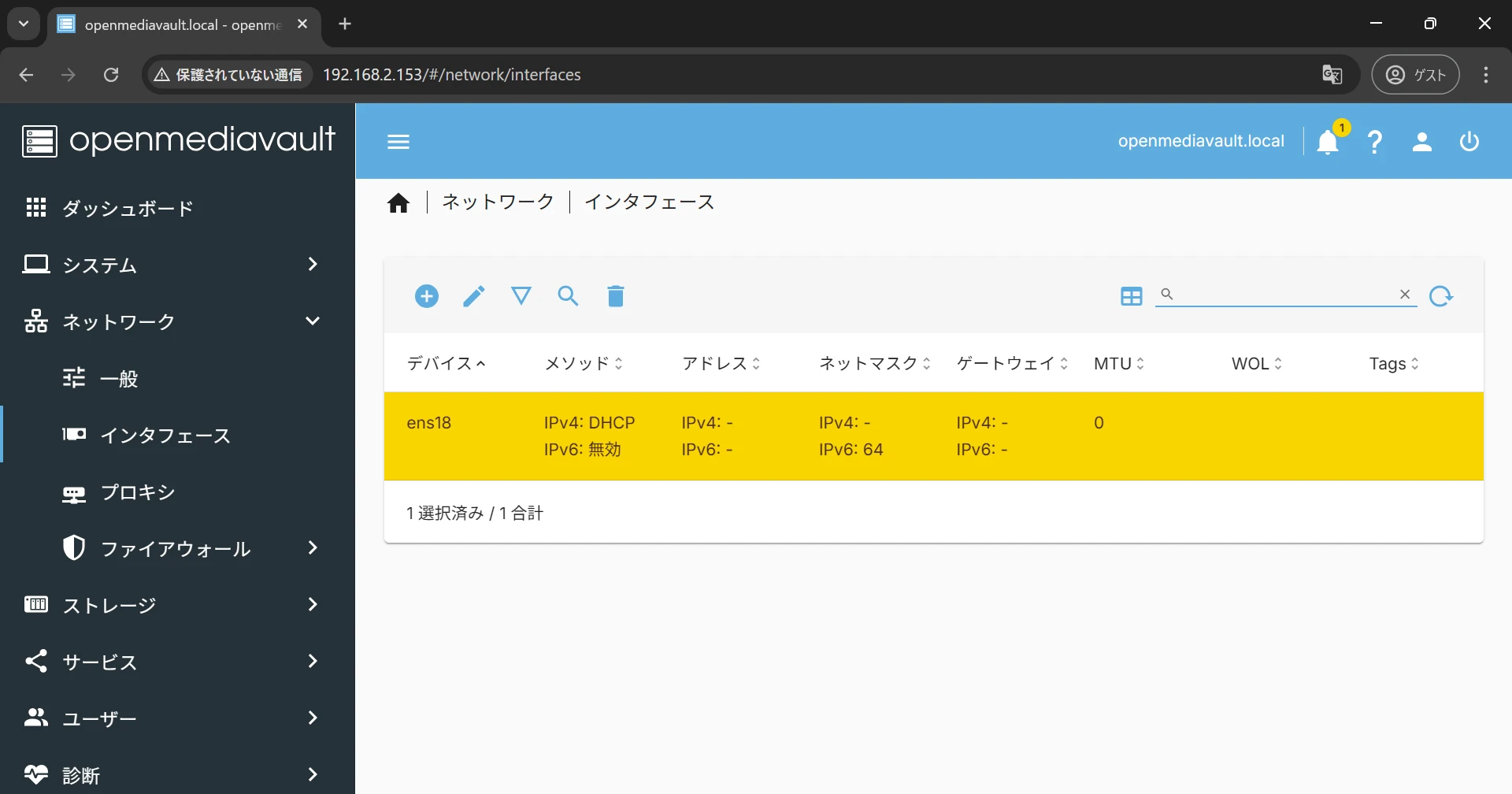Sort table by WOL column

click(1257, 363)
